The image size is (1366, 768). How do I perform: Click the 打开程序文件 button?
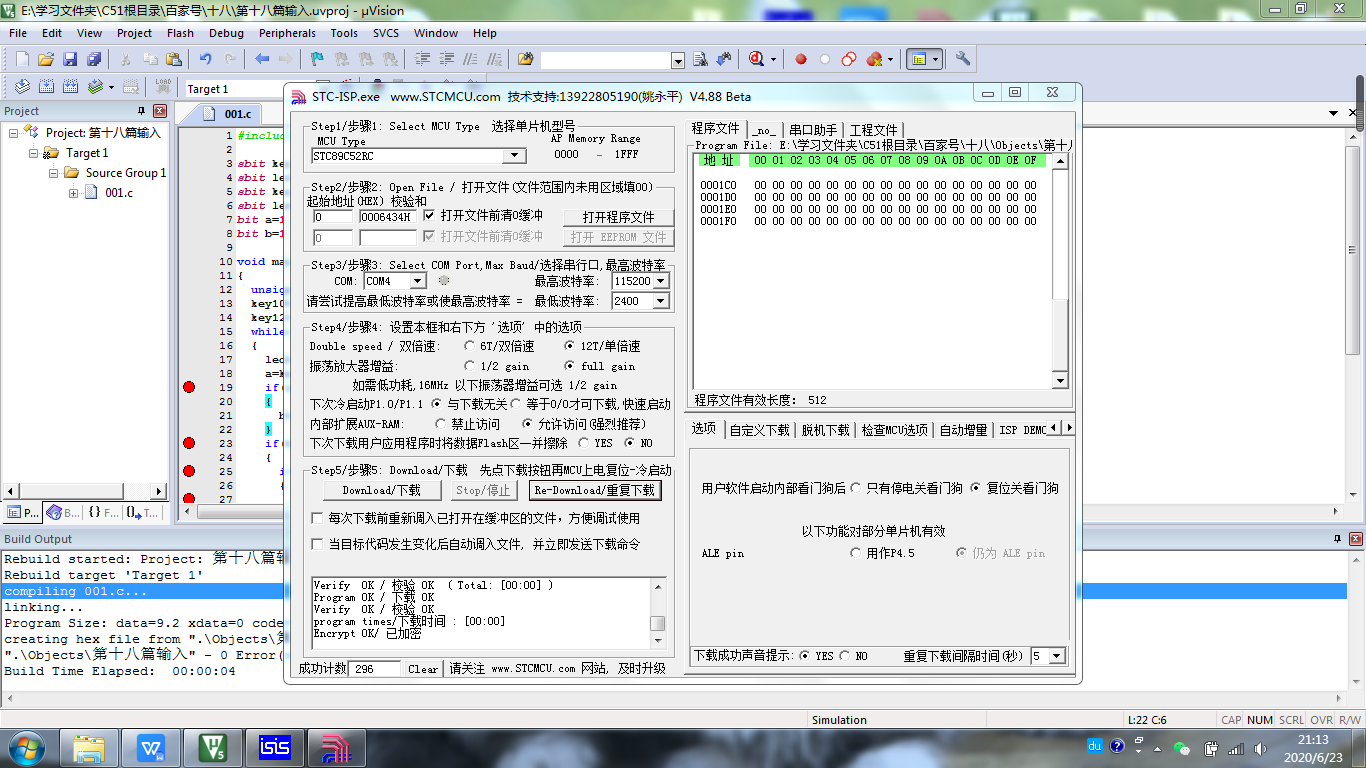(x=618, y=217)
